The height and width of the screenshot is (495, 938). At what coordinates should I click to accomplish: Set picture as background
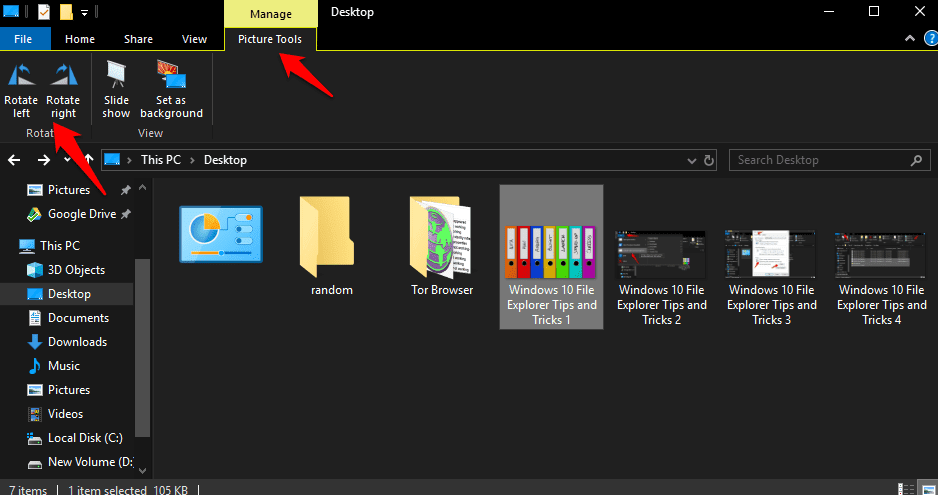pyautogui.click(x=171, y=90)
